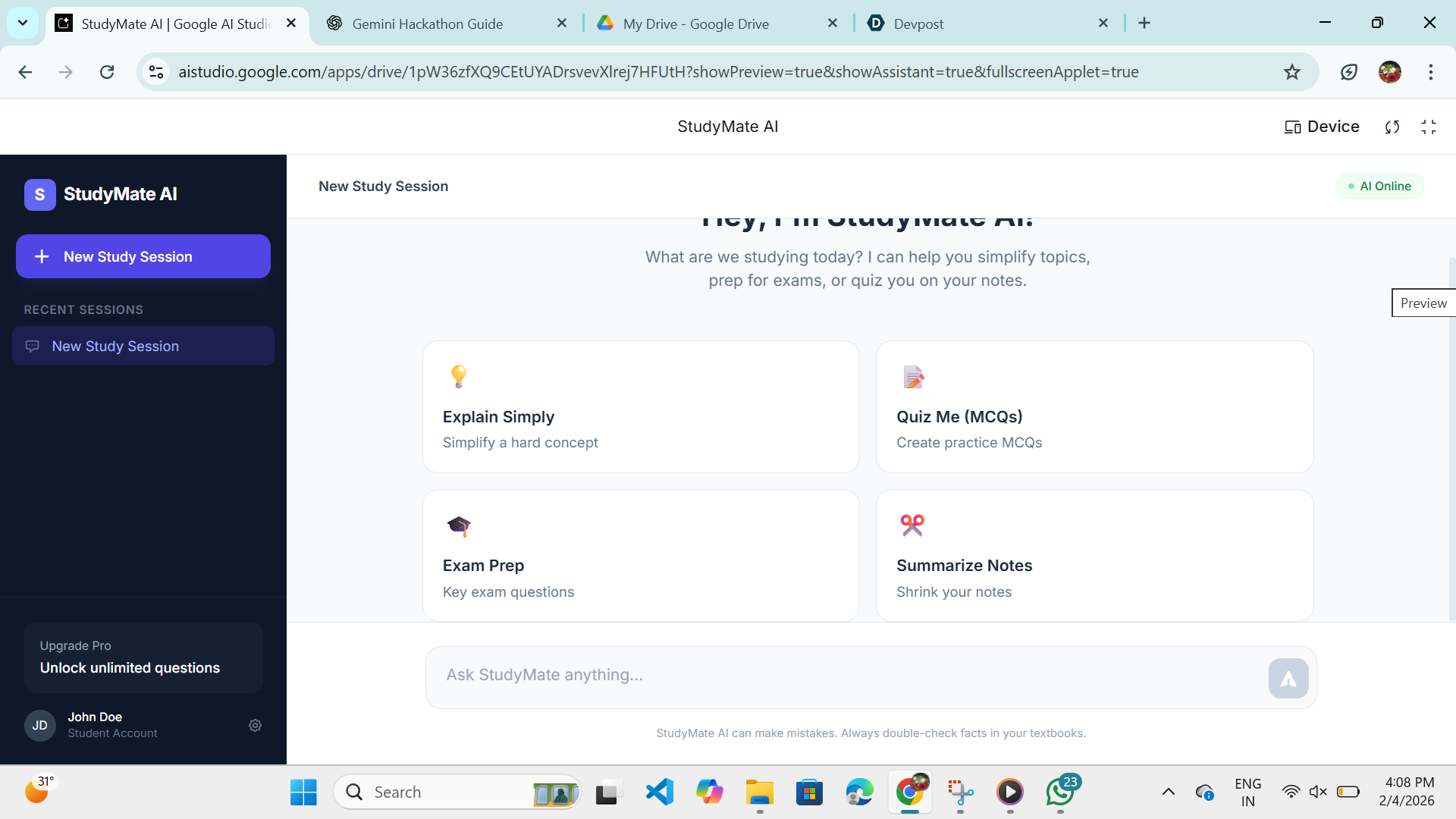Click the Ask StudyMate anything input field
The image size is (1456, 819).
(842, 676)
